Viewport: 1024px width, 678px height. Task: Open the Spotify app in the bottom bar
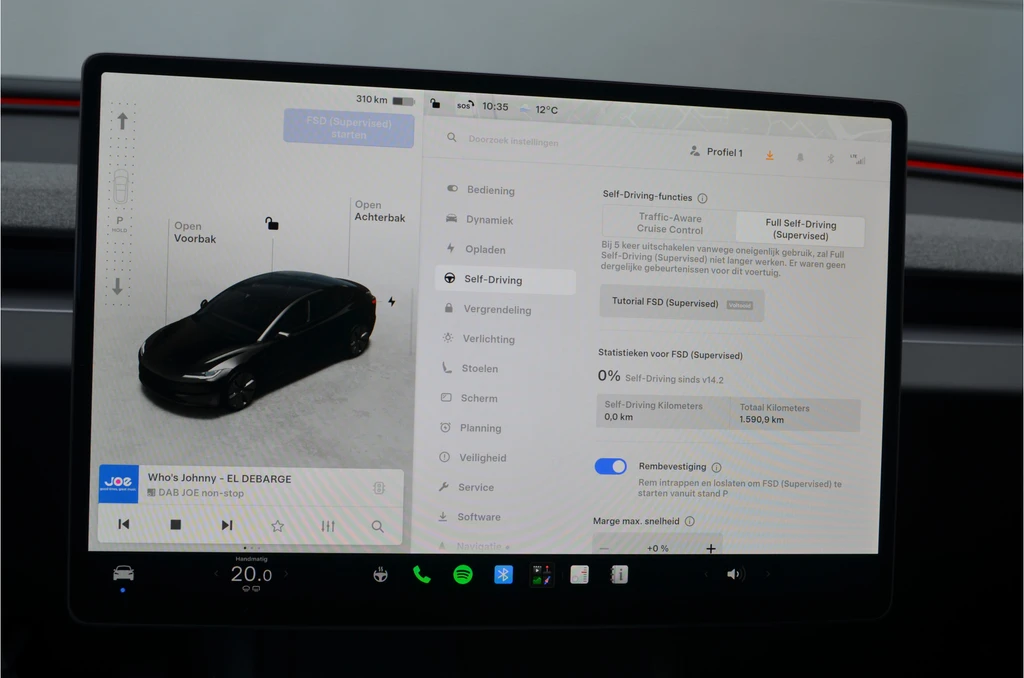pyautogui.click(x=463, y=575)
